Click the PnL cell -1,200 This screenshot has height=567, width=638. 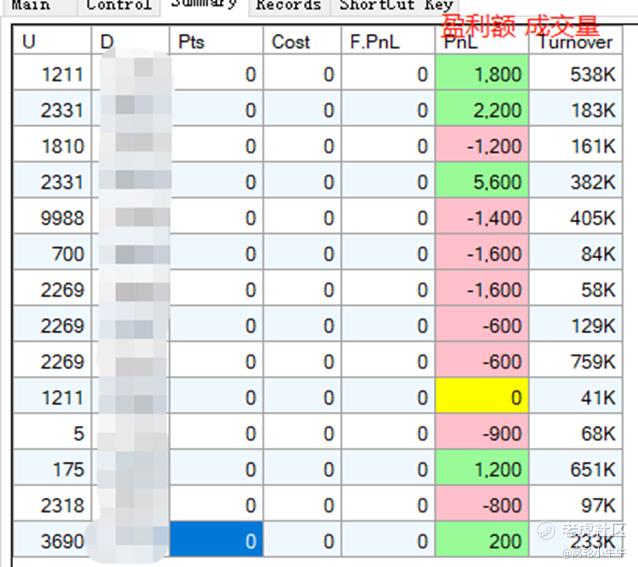pyautogui.click(x=482, y=144)
